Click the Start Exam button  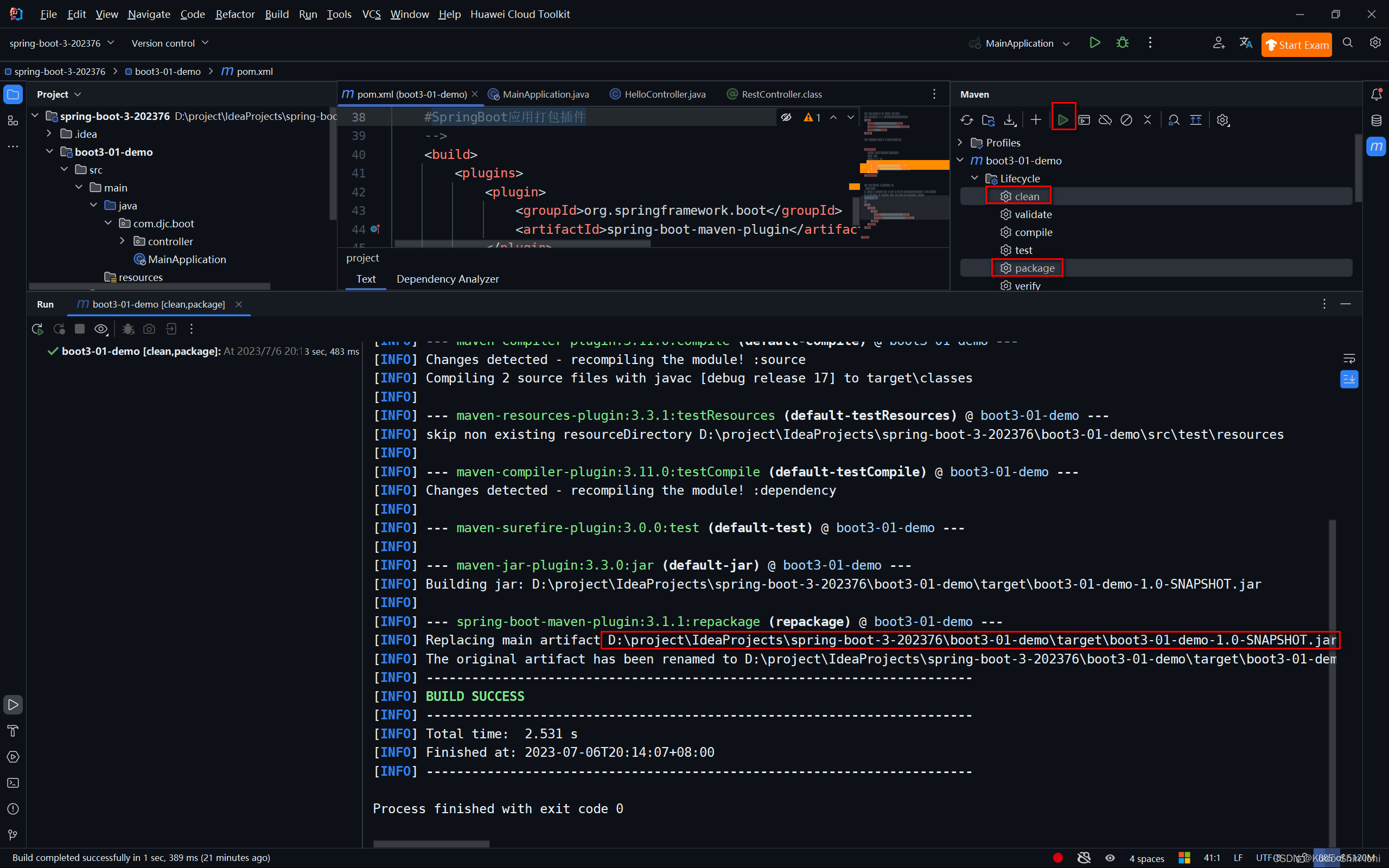(x=1297, y=45)
